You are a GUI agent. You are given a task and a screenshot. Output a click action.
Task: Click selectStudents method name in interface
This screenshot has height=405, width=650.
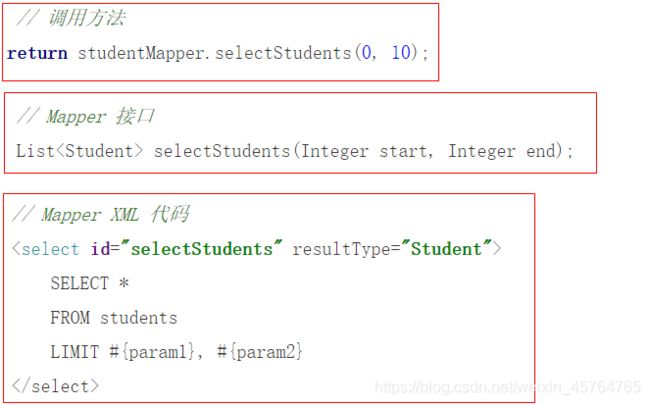[x=222, y=151]
